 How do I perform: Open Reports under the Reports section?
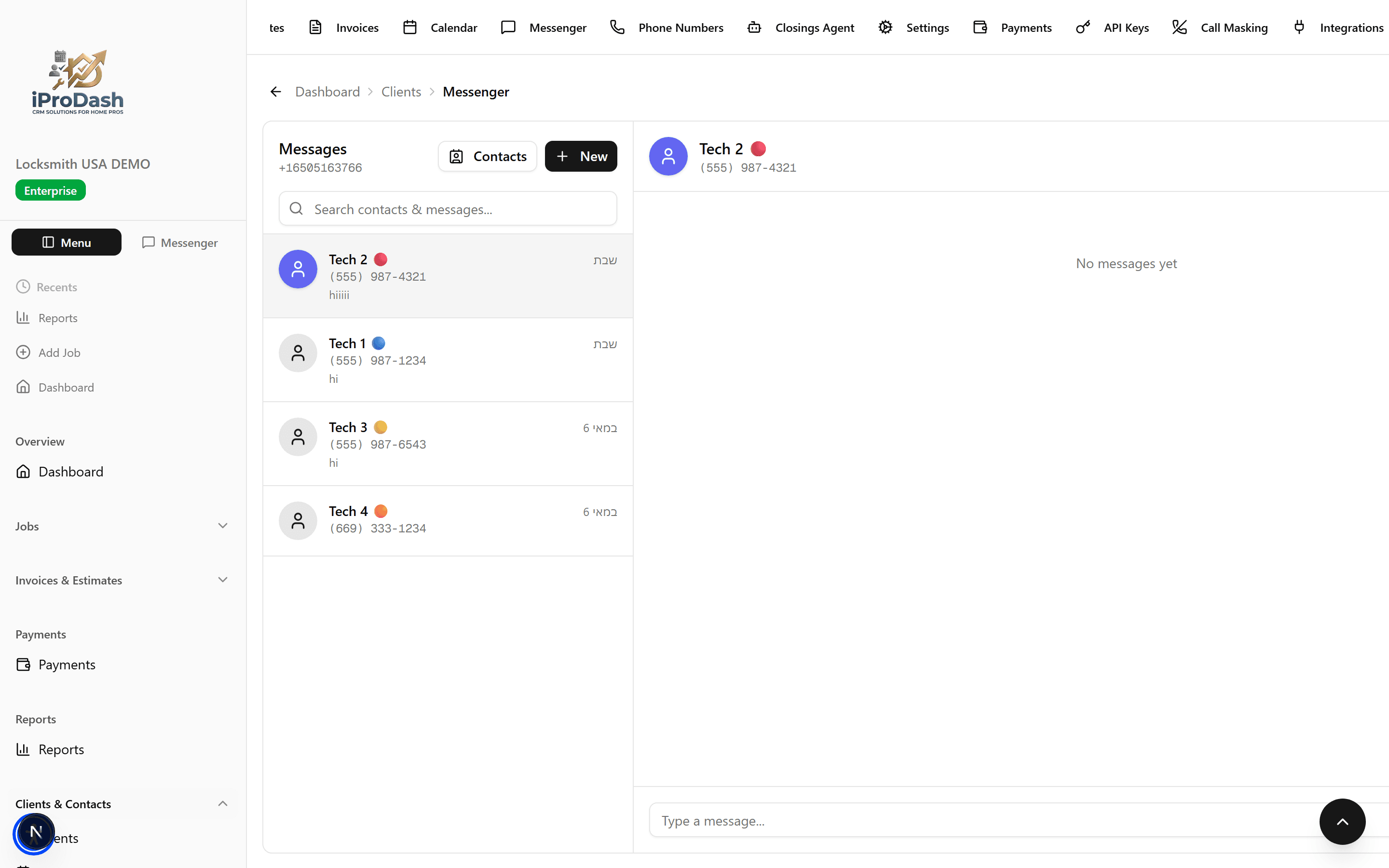click(x=50, y=749)
